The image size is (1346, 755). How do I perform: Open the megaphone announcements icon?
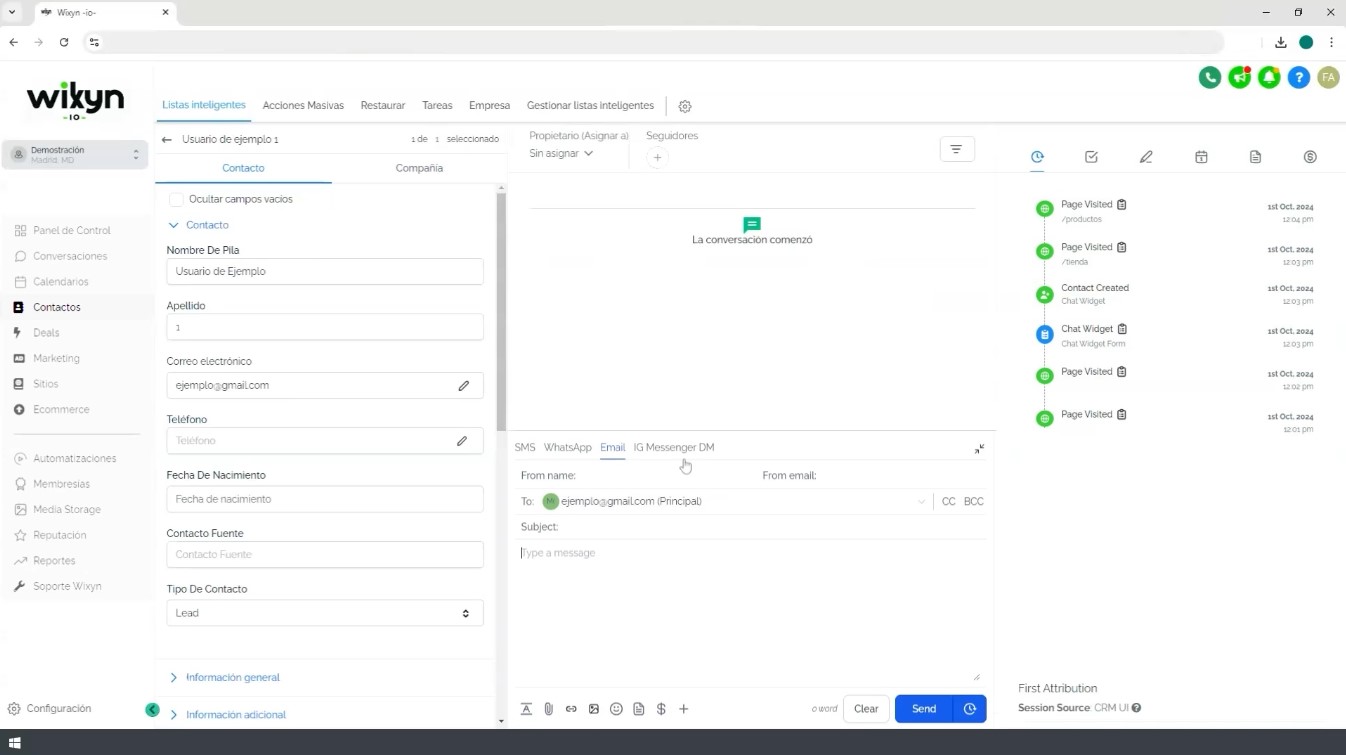[1240, 77]
